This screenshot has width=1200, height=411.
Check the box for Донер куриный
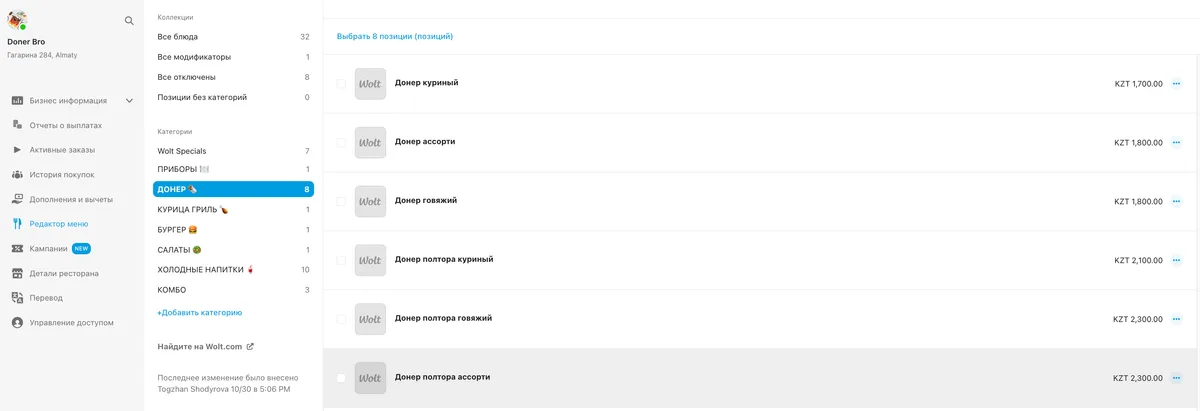click(x=341, y=84)
